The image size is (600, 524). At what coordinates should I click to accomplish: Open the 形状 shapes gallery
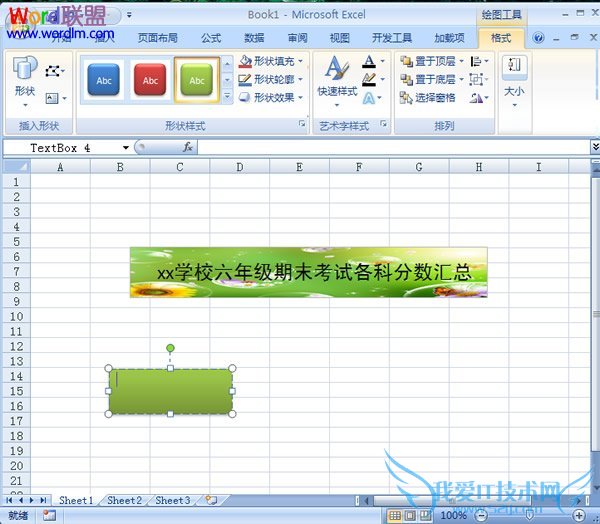25,81
